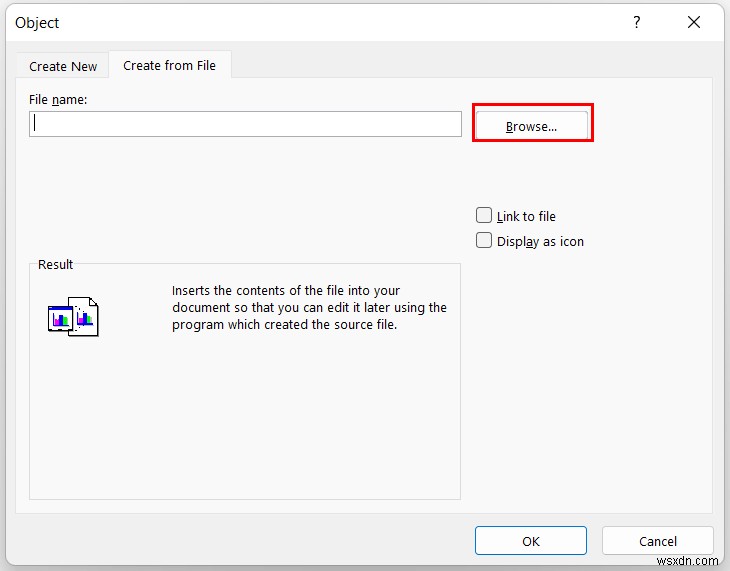Confirm with the OK button
This screenshot has height=571, width=730.
point(531,541)
